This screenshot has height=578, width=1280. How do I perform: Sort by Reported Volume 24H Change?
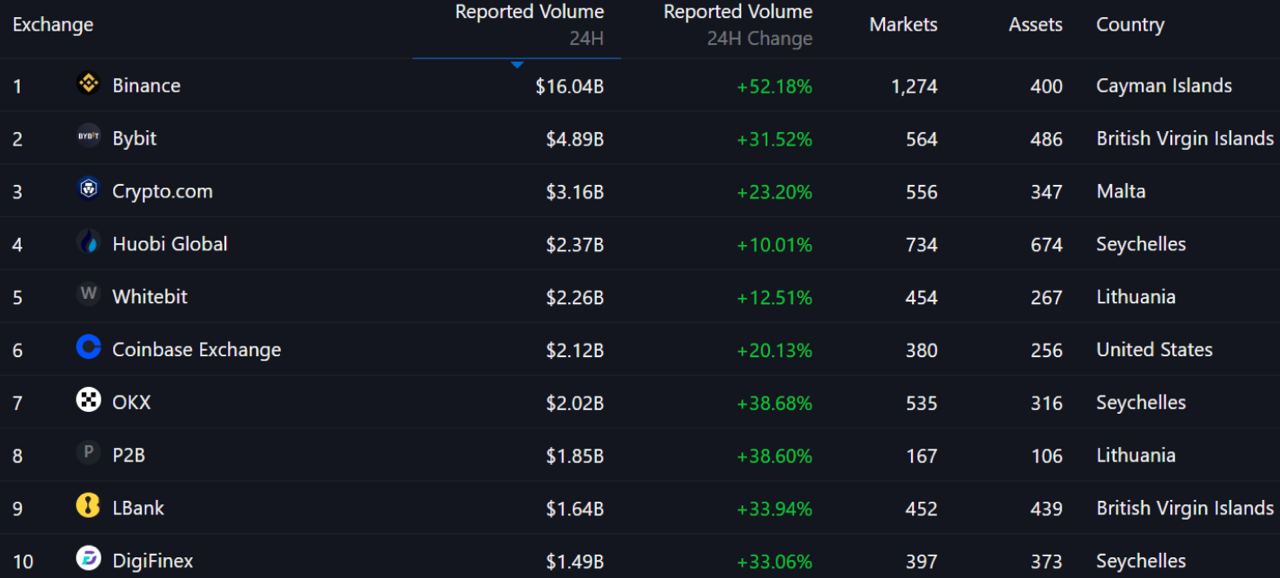[x=738, y=24]
